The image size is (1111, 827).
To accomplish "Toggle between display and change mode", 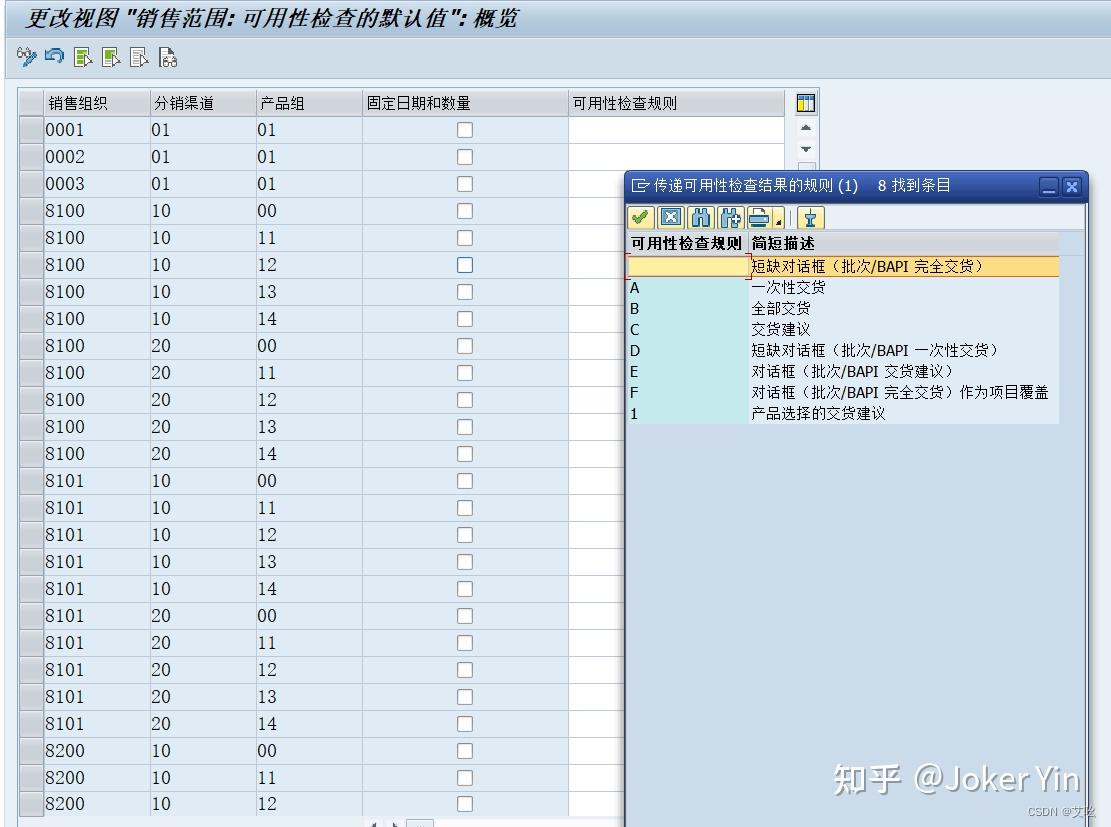I will pos(27,57).
